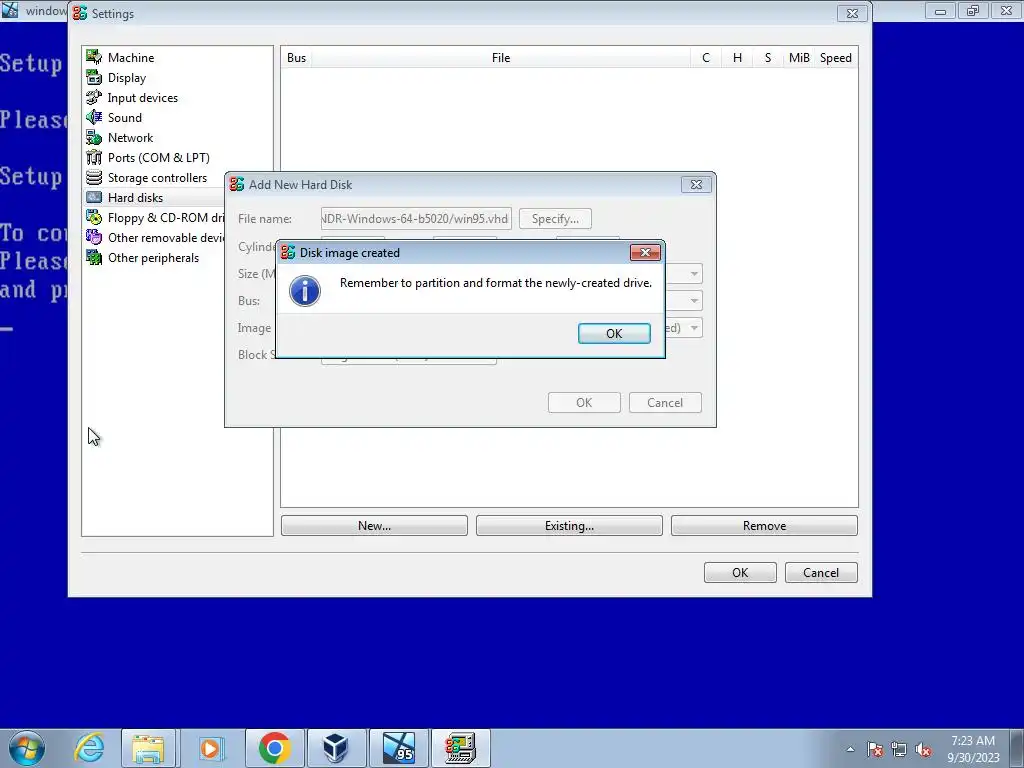Viewport: 1024px width, 768px height.
Task: Close the Disk image created dialog
Action: 645,253
